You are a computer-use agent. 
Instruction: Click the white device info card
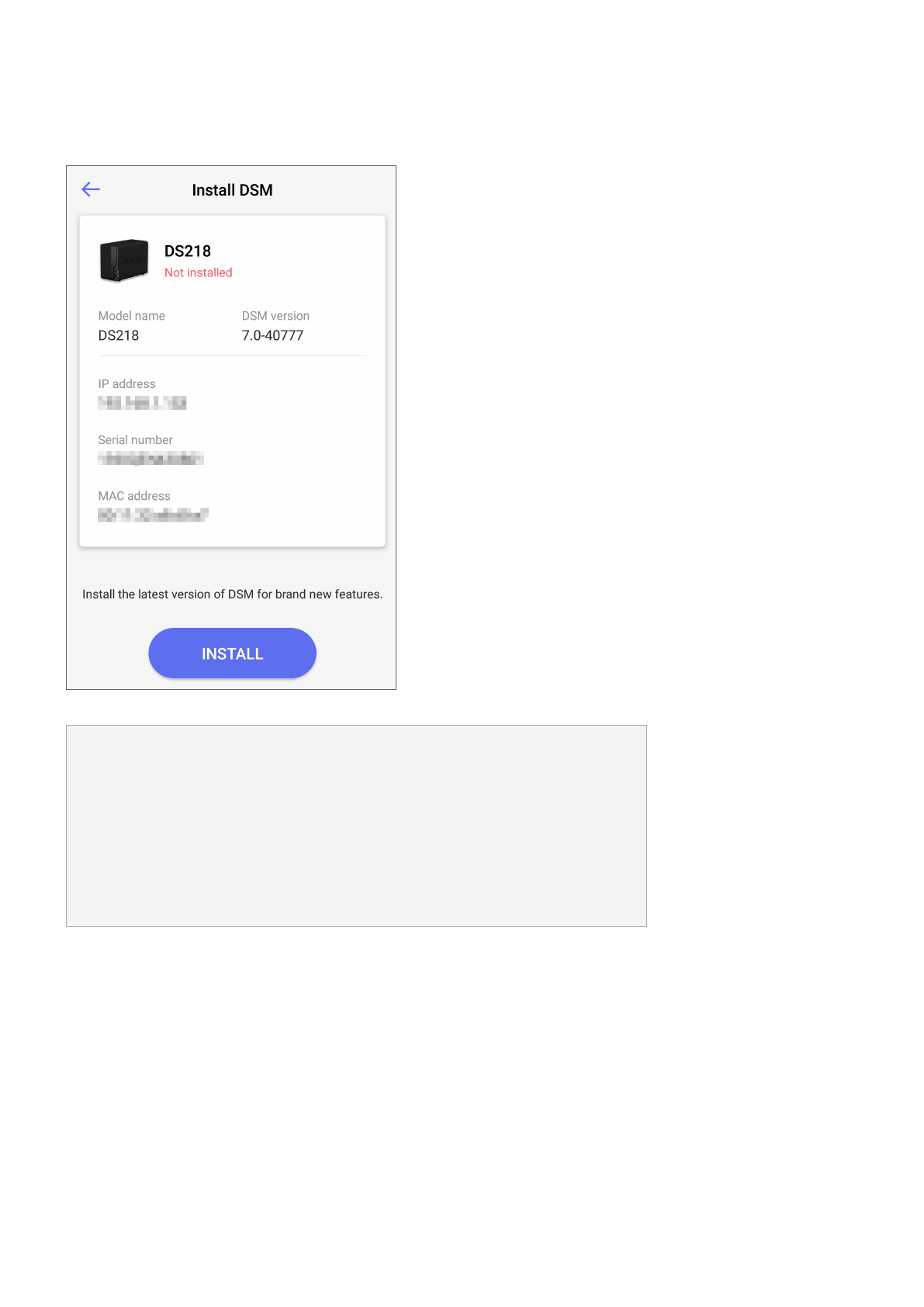(232, 381)
